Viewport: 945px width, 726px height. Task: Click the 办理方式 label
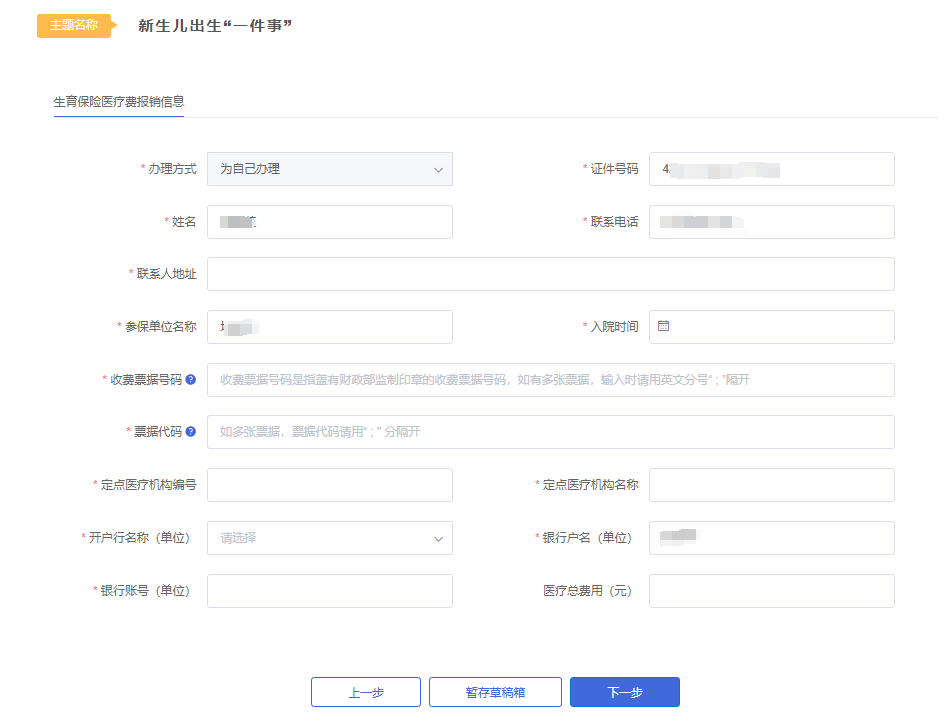pyautogui.click(x=172, y=169)
